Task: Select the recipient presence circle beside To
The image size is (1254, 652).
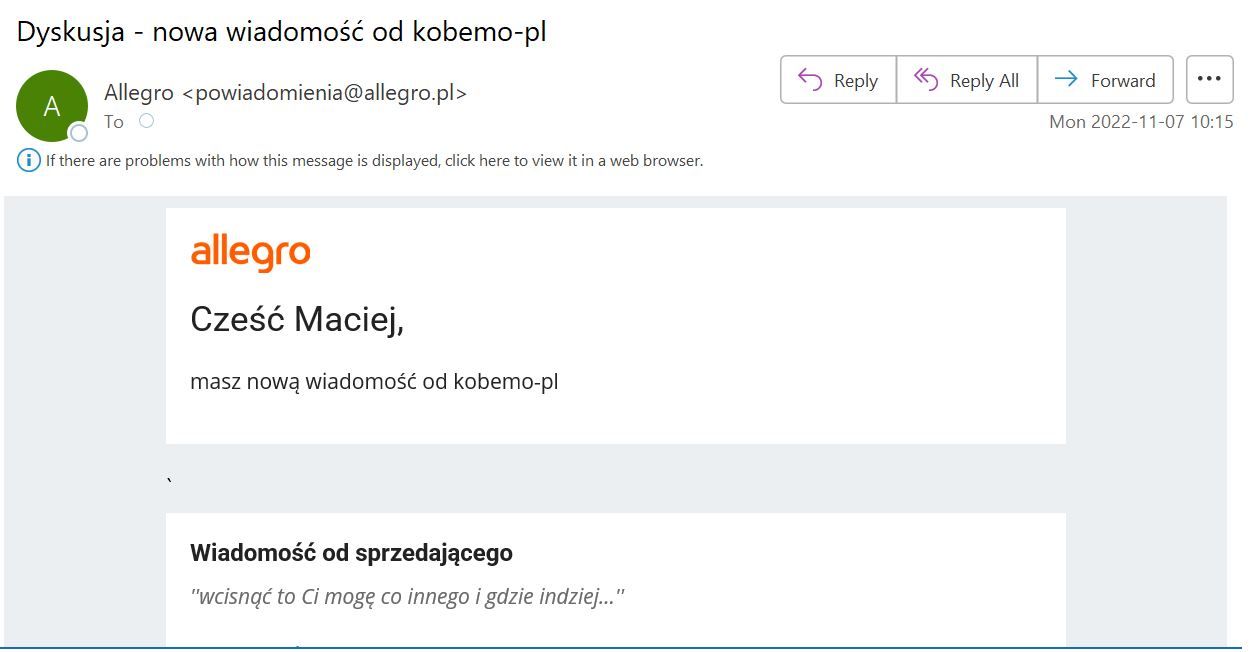Action: point(147,121)
